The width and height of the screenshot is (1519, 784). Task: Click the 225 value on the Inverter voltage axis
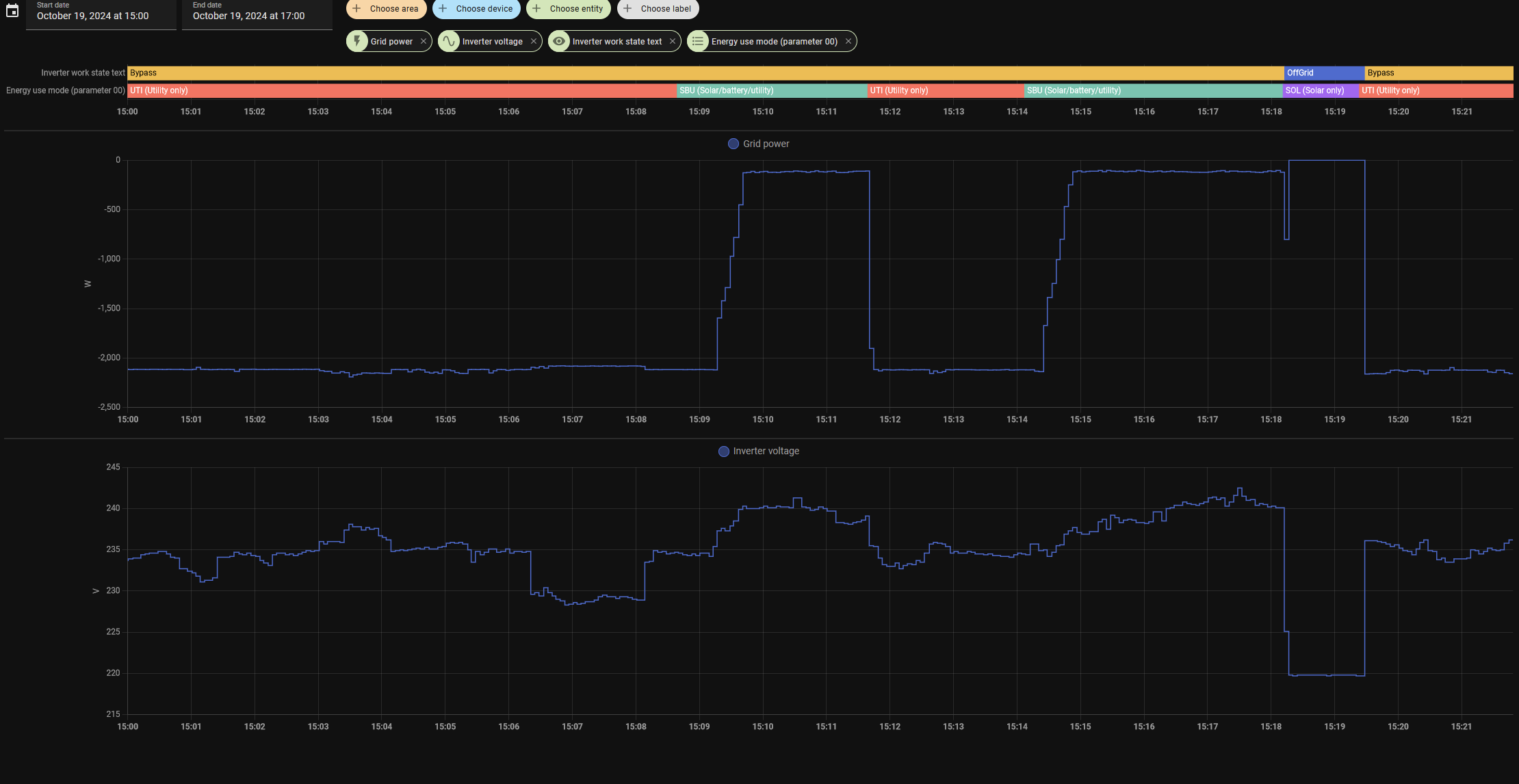(113, 632)
